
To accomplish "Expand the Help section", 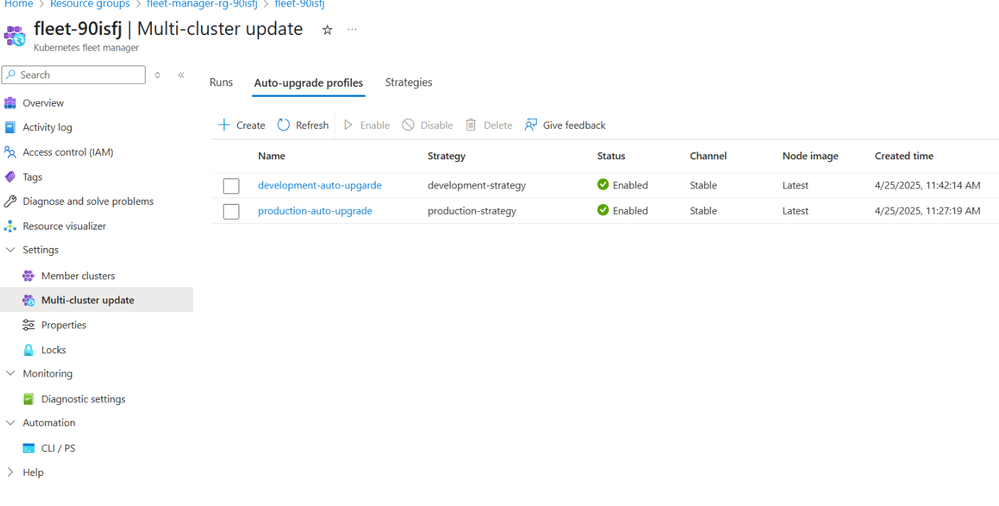I will (10, 472).
